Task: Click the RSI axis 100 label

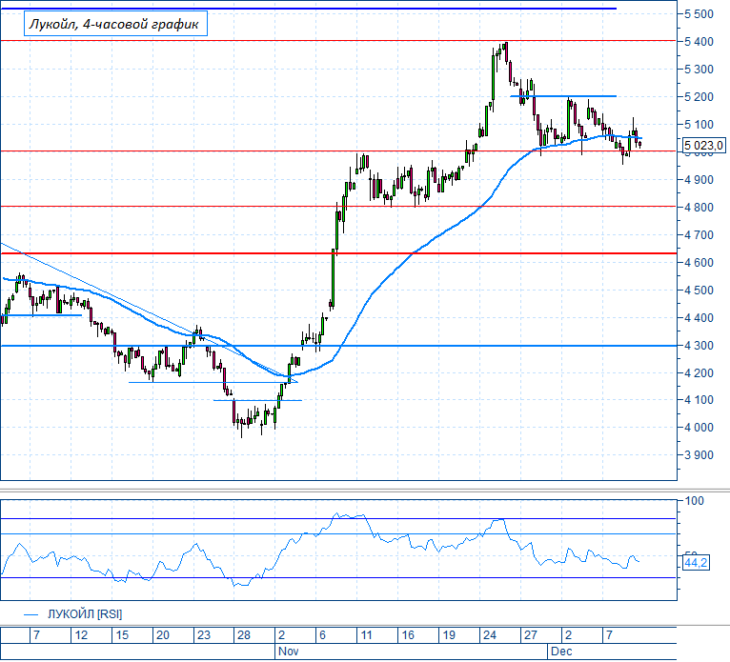Action: [695, 501]
